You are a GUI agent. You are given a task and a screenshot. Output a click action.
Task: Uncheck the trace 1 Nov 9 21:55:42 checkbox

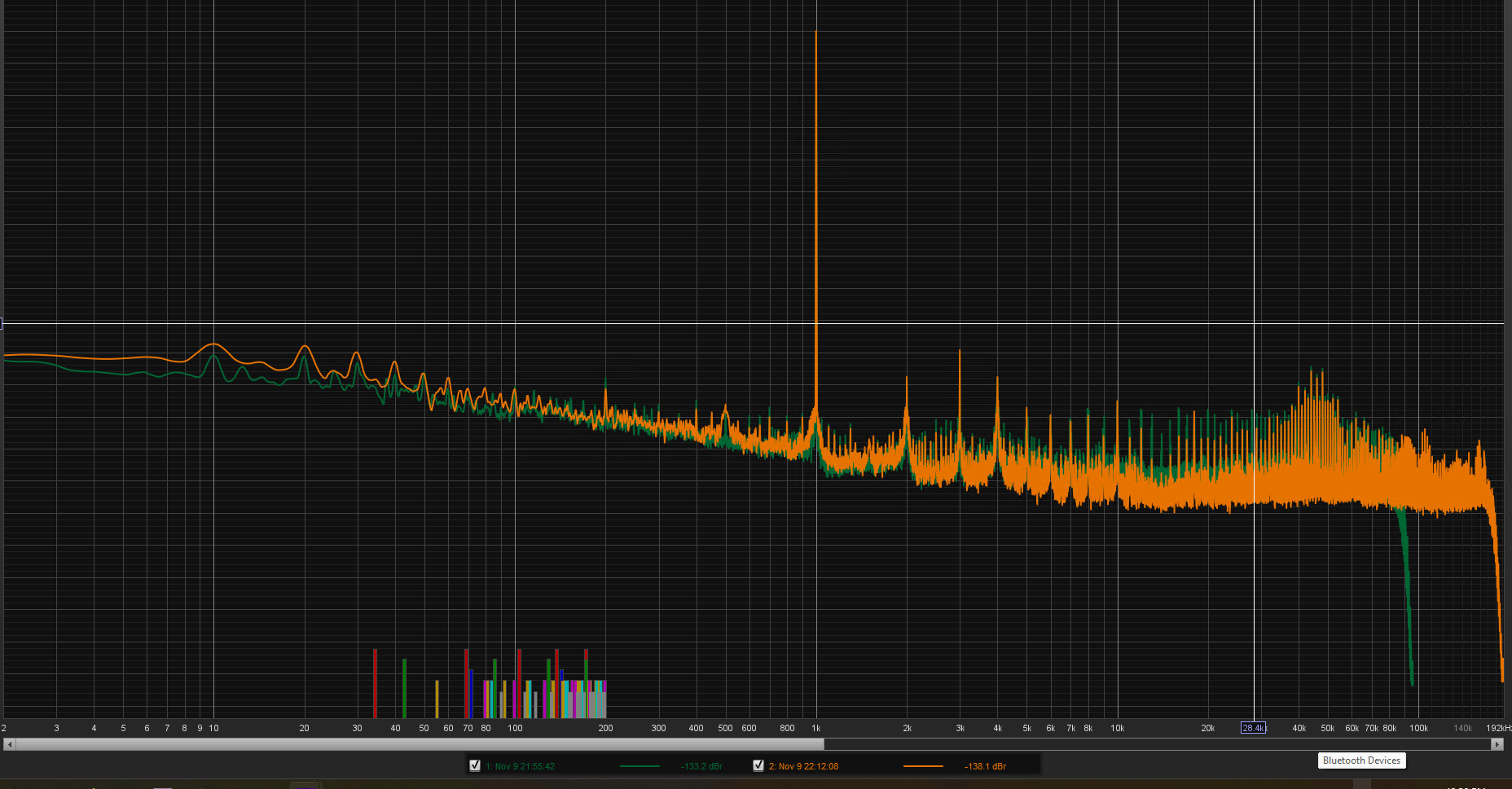(x=475, y=765)
